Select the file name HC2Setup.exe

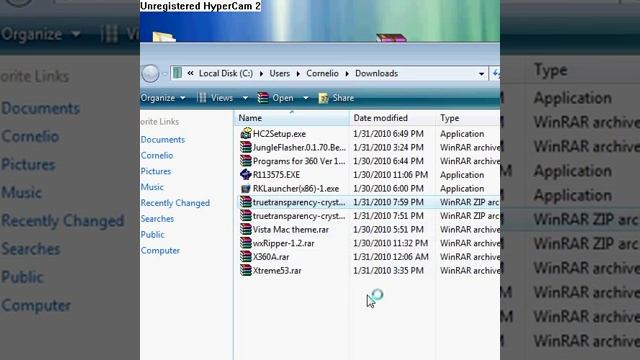pos(279,134)
